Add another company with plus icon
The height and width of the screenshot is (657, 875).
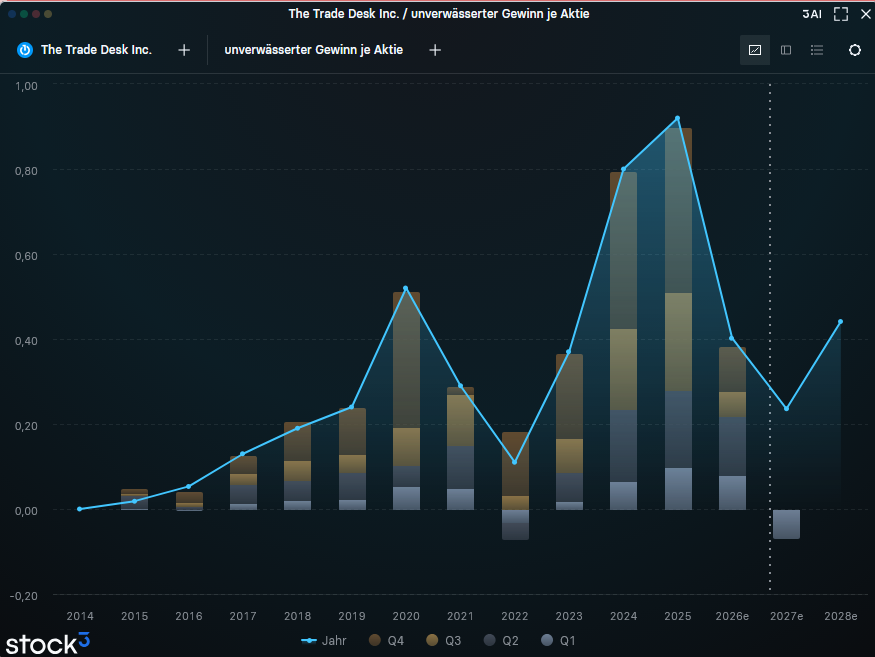click(184, 50)
